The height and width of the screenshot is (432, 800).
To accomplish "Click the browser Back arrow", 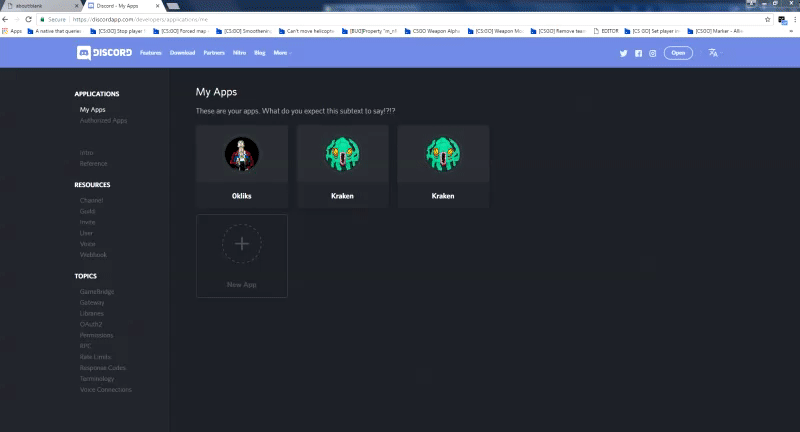I will 5,19.
